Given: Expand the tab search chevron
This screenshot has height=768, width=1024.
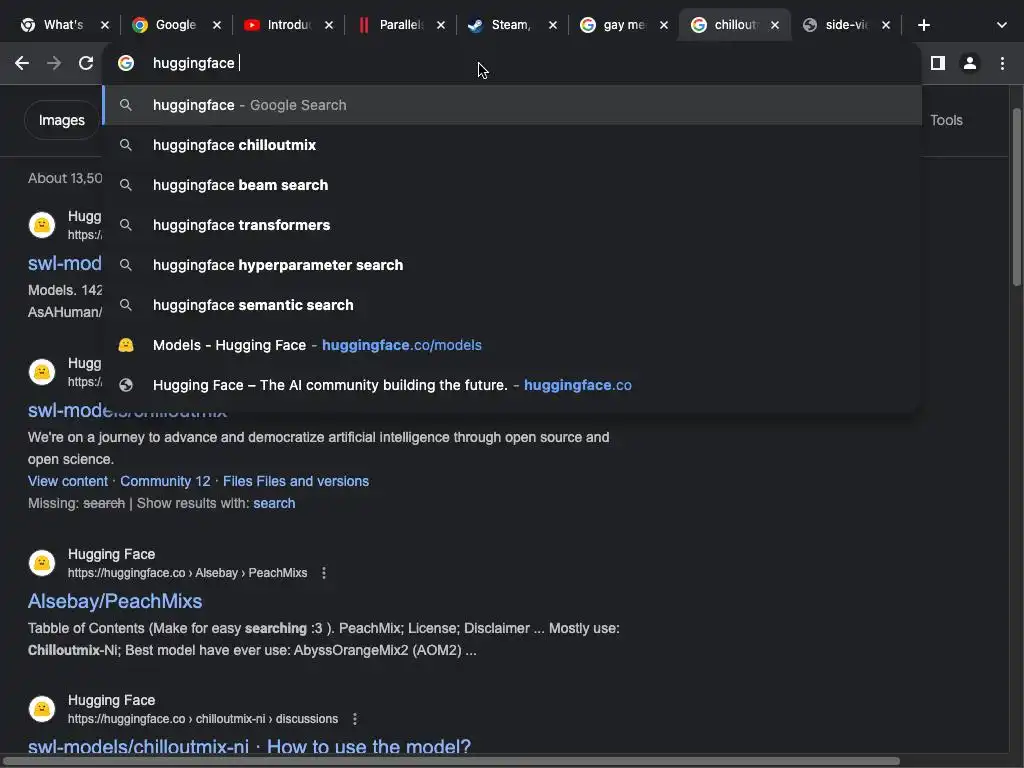Looking at the screenshot, I should 1002,25.
